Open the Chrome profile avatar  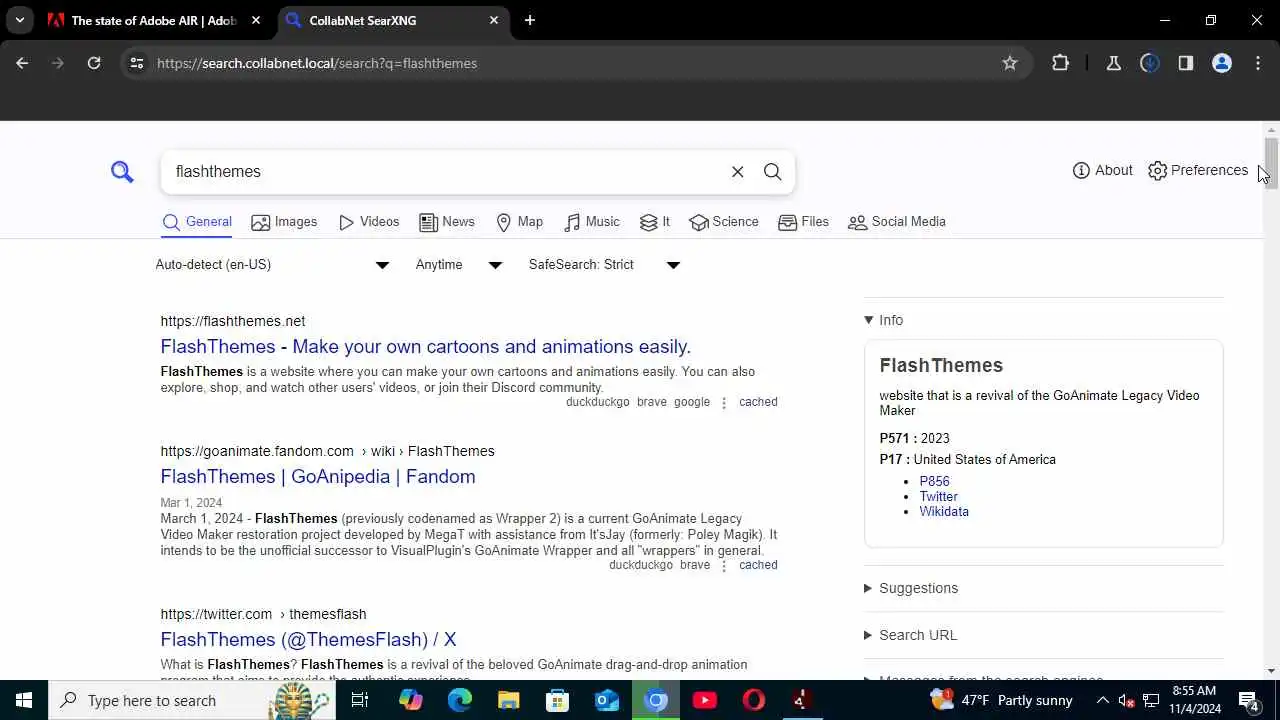click(1222, 63)
